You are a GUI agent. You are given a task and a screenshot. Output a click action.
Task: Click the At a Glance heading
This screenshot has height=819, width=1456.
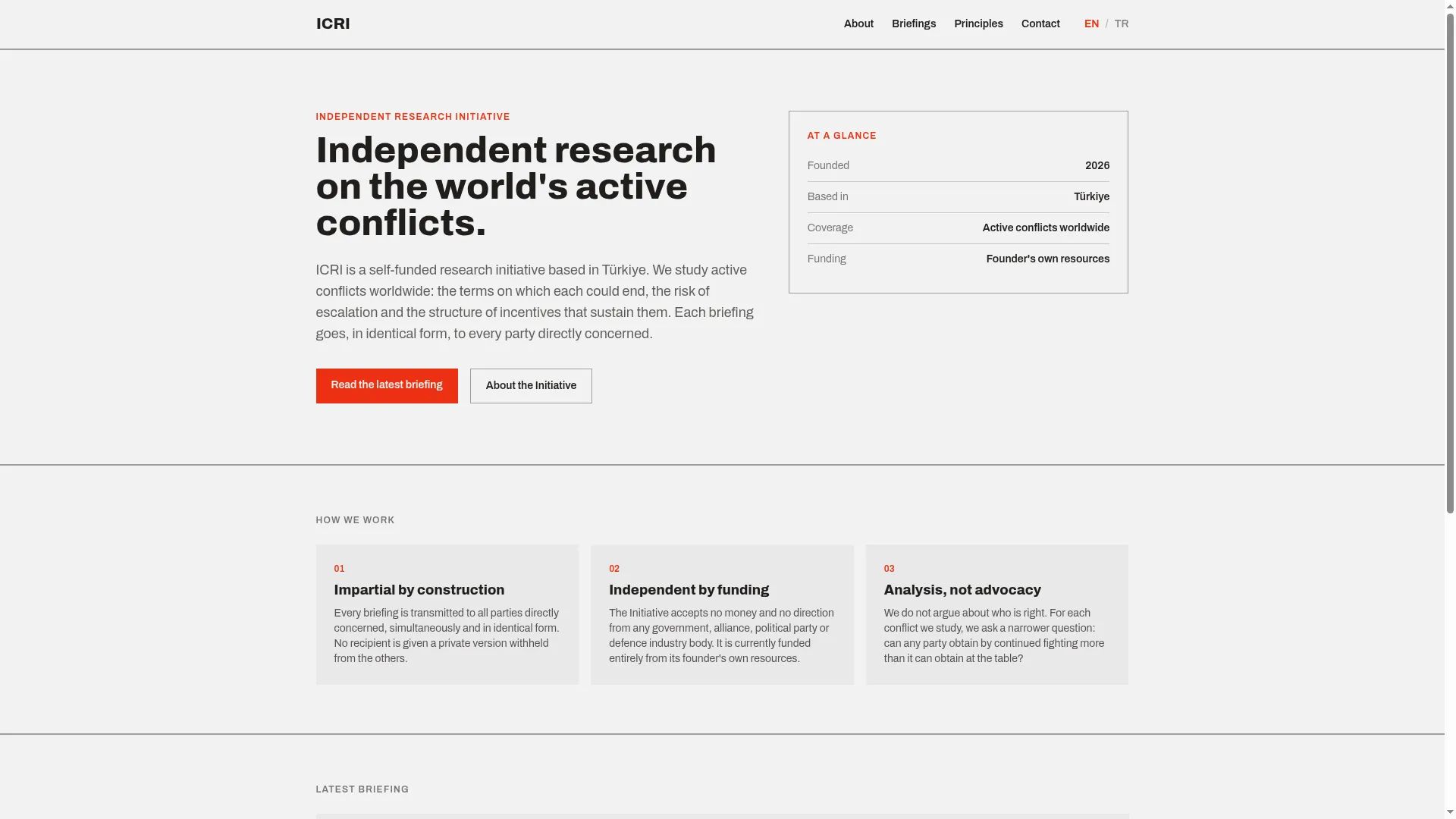coord(842,136)
